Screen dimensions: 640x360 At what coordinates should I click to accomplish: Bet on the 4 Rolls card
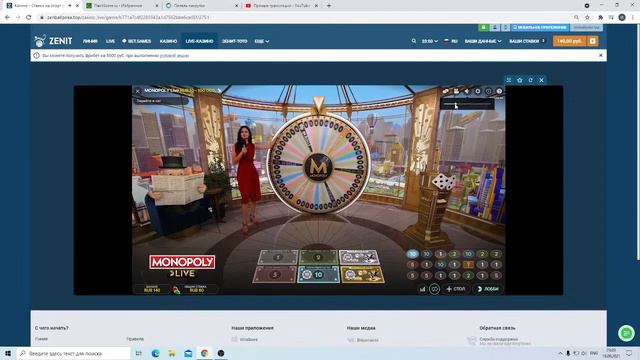362,274
